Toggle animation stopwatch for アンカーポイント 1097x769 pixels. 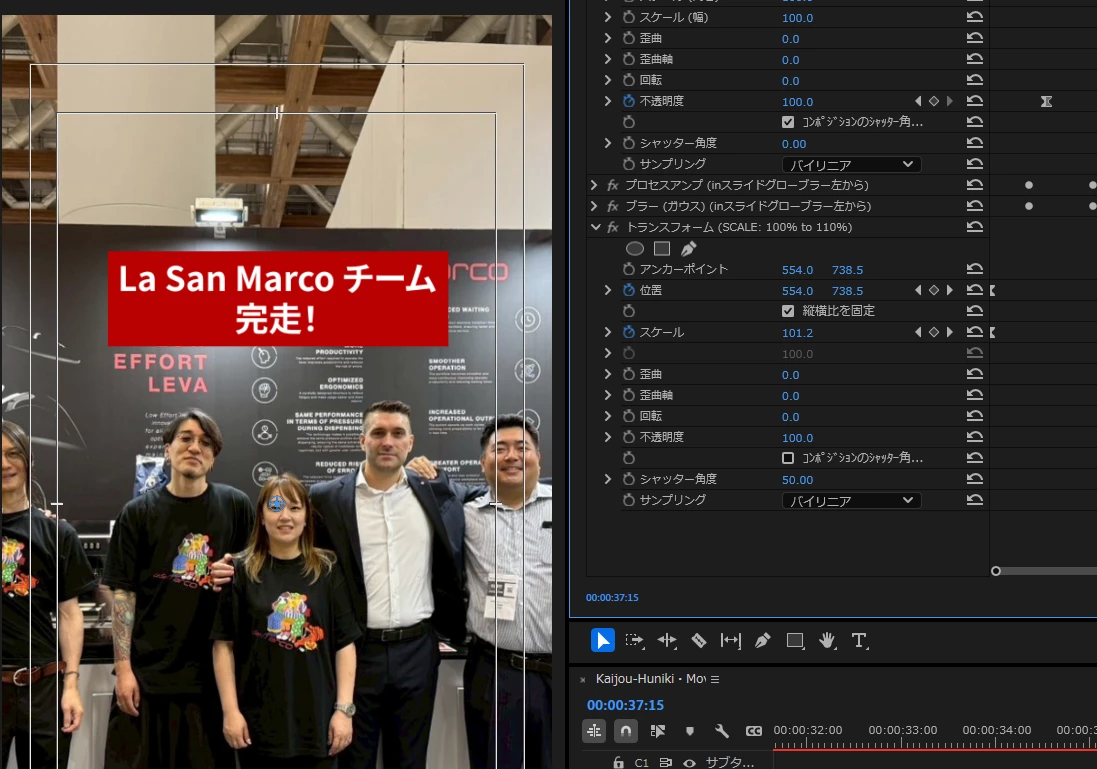point(628,269)
